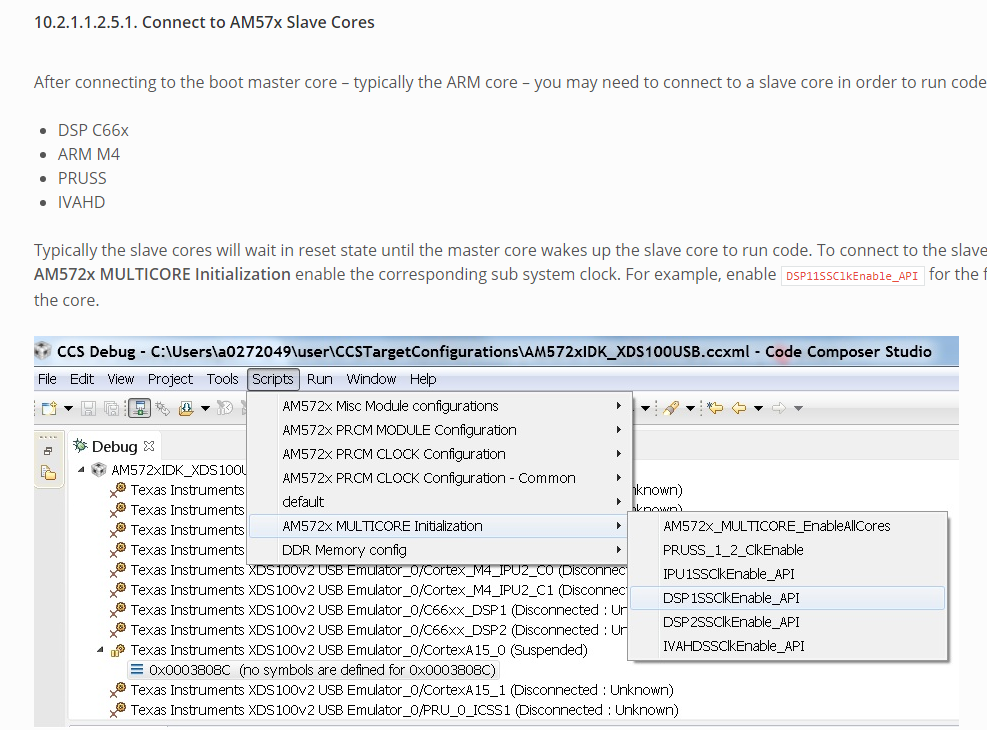This screenshot has height=730, width=987.
Task: Click the Code Composer Studio title icon
Action: point(42,351)
